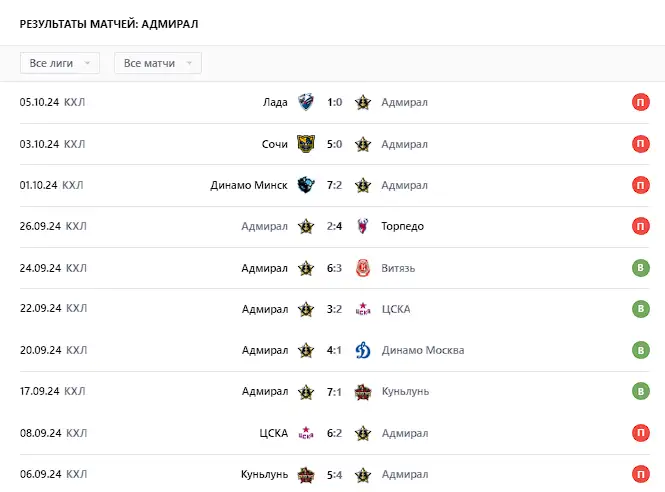
Task: Click the Витязь team logo
Action: point(363,268)
